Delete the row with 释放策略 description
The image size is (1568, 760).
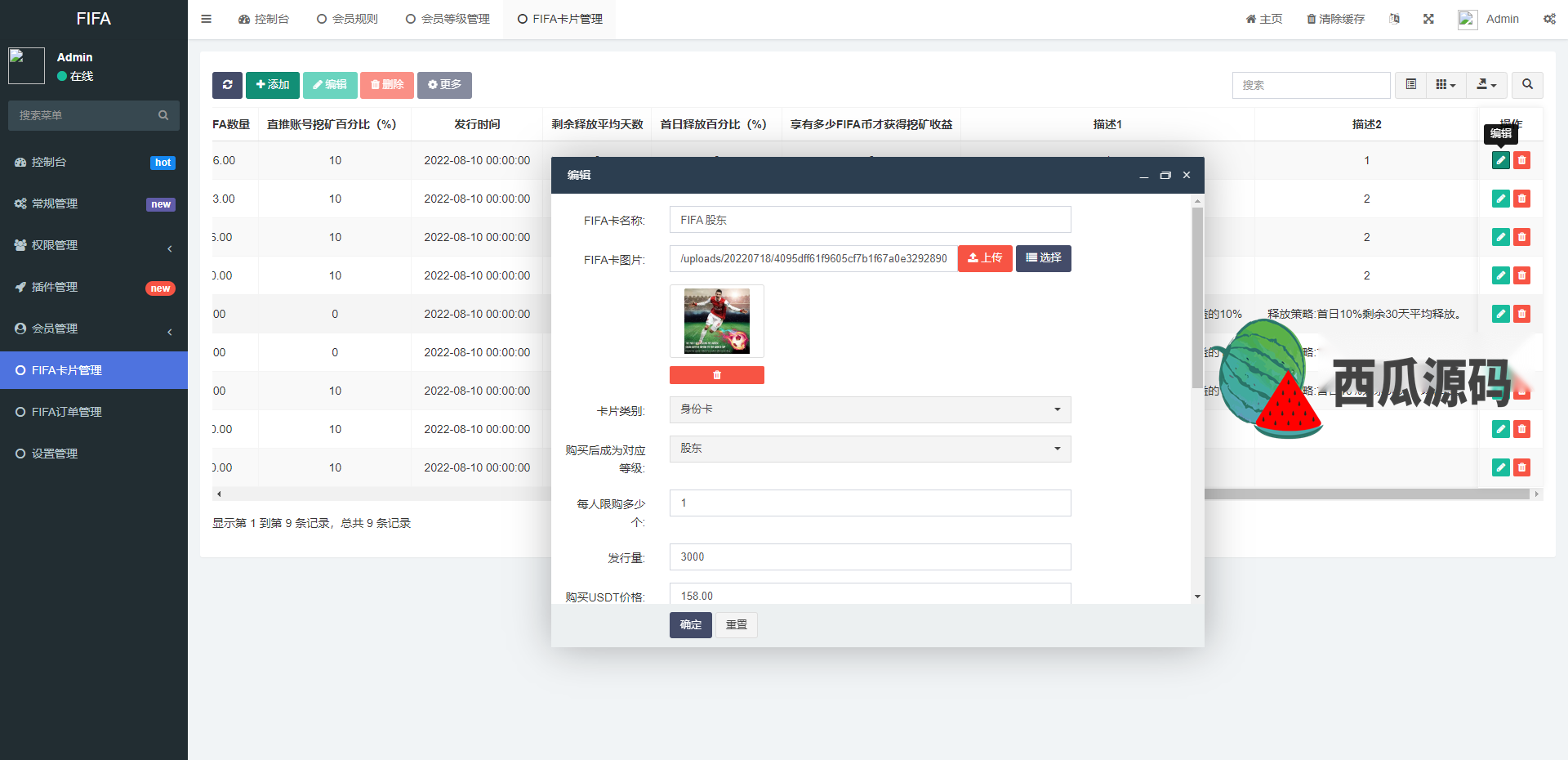click(1521, 314)
